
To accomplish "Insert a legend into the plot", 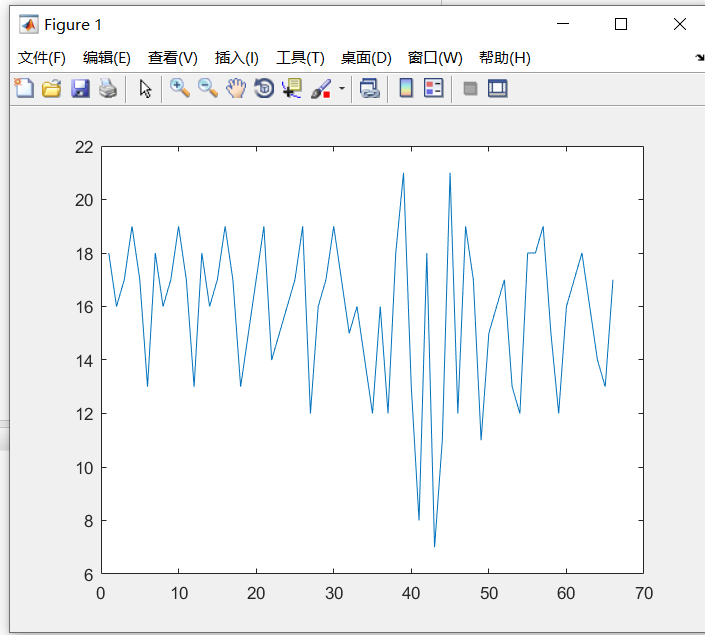I will pyautogui.click(x=433, y=88).
